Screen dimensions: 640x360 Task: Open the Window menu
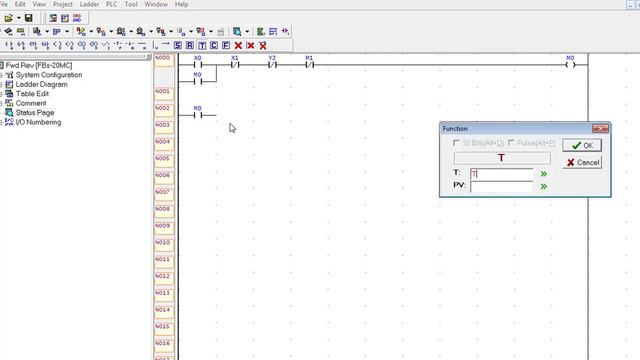[x=156, y=4]
